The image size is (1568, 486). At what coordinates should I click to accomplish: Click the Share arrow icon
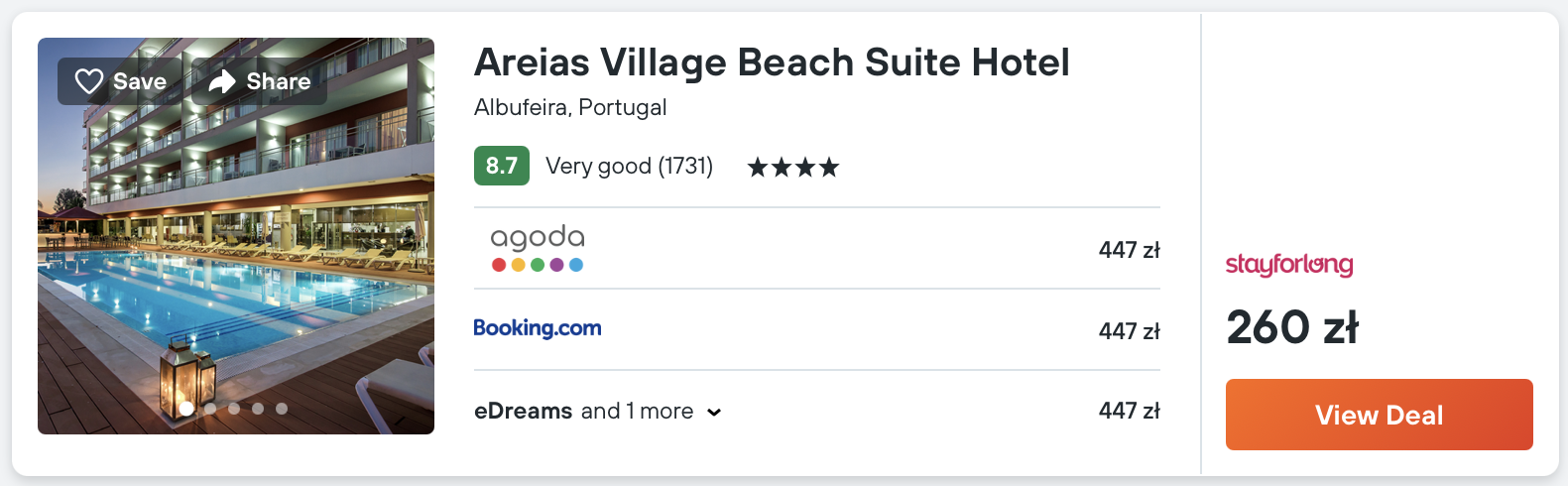click(222, 81)
